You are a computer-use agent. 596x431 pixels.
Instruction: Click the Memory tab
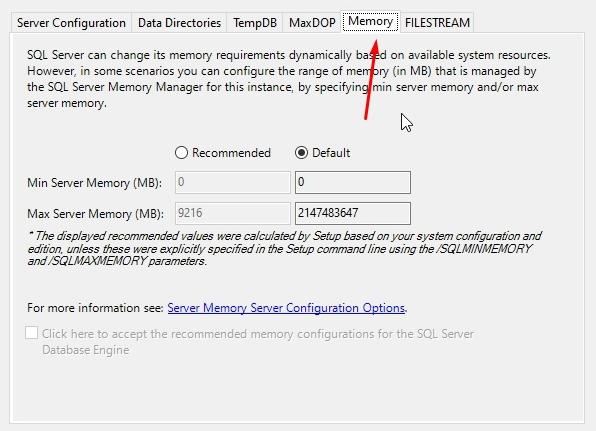(x=370, y=22)
